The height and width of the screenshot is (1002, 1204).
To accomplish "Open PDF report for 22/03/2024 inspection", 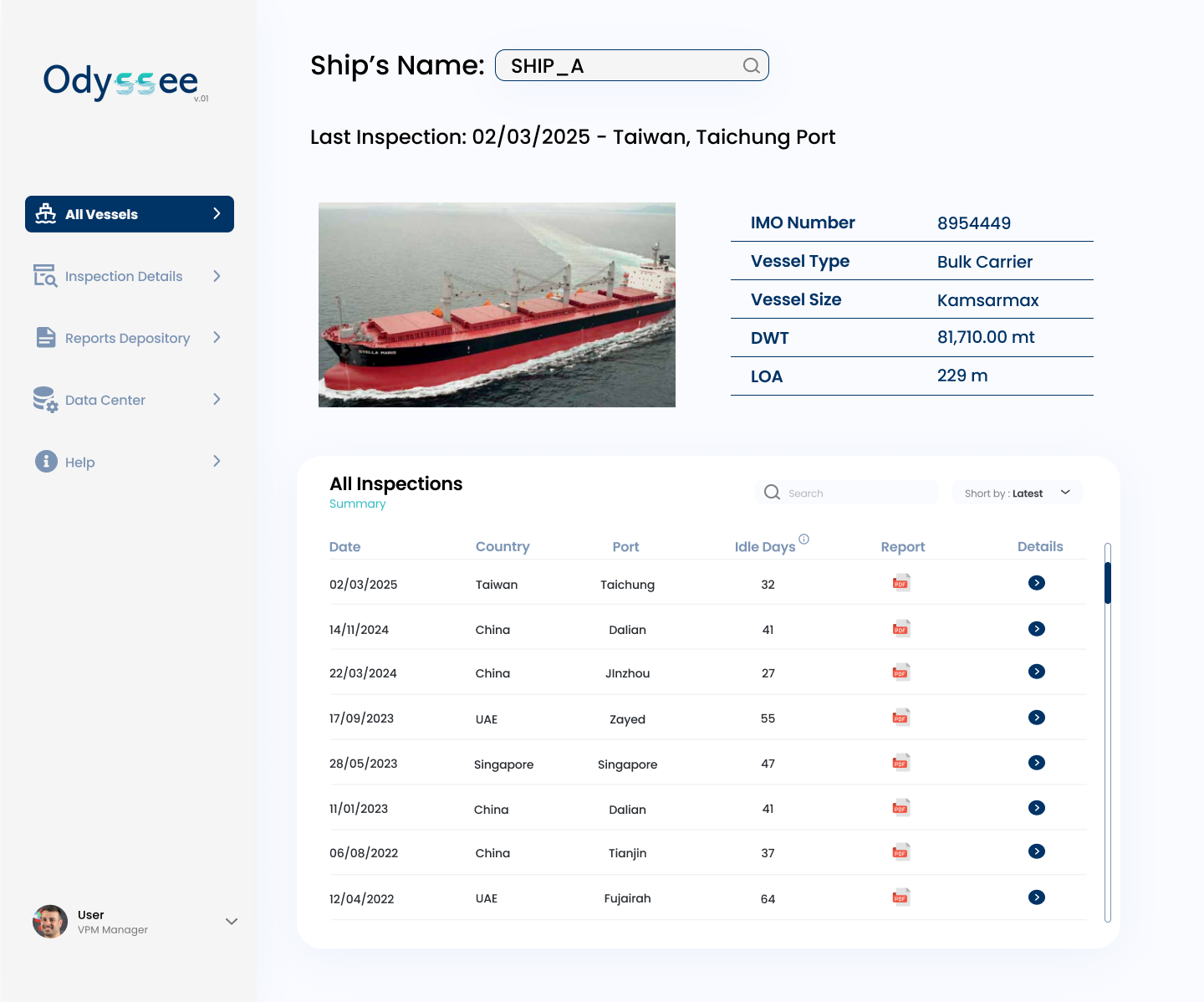I will click(x=901, y=672).
